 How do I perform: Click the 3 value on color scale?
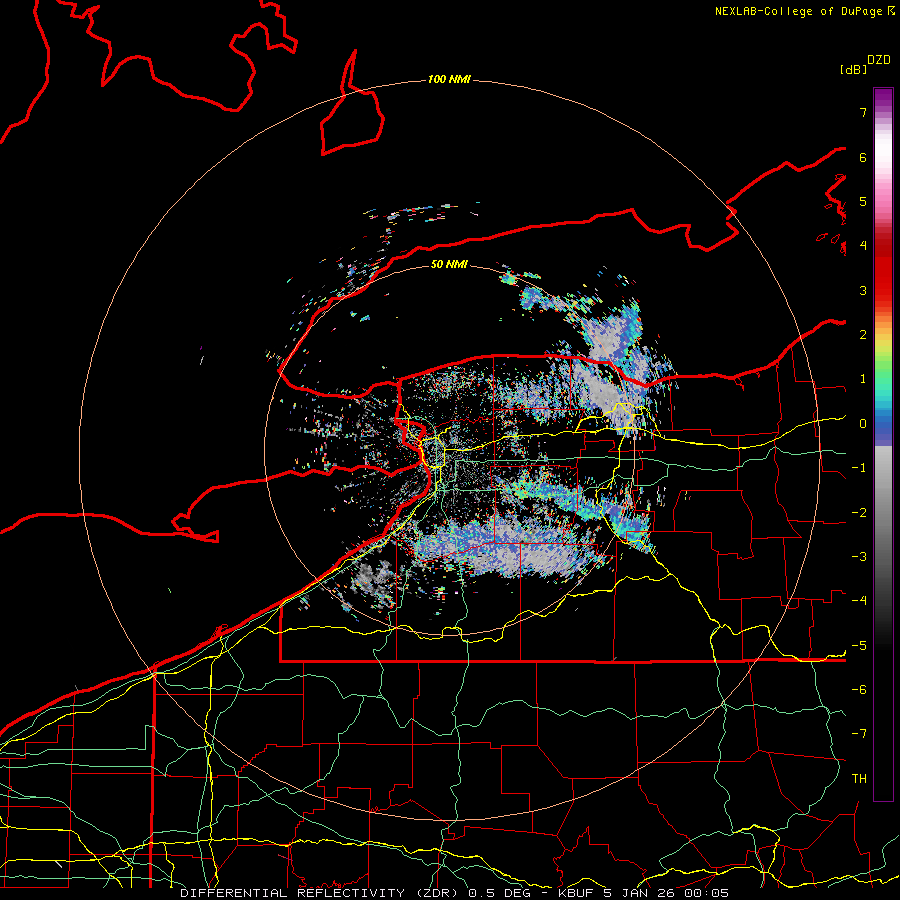(x=863, y=290)
